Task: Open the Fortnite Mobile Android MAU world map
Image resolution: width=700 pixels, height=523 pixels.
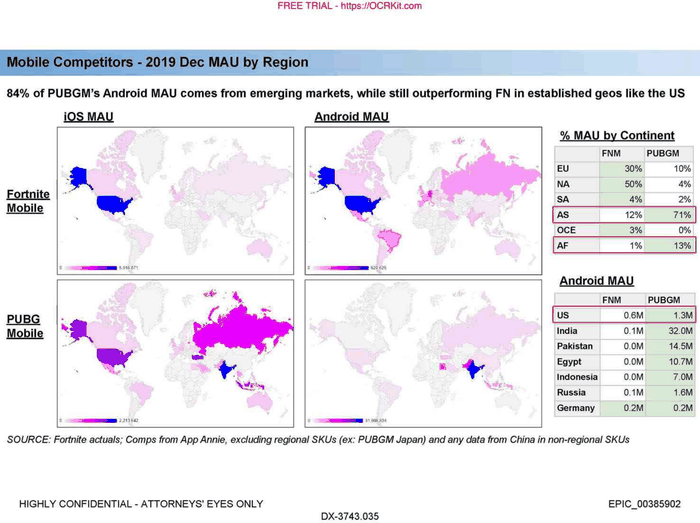Action: pos(423,201)
